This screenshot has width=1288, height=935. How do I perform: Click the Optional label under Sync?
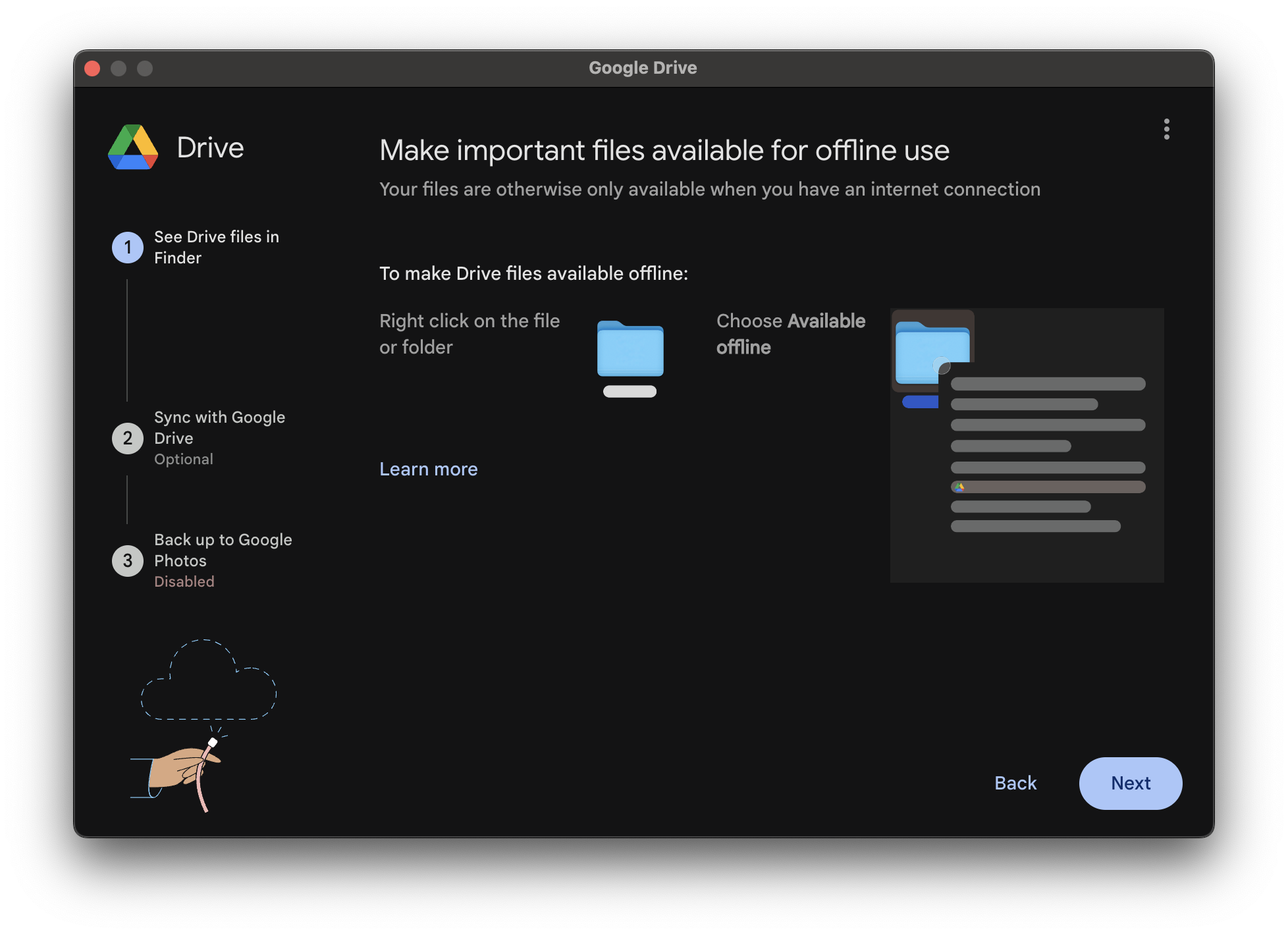point(183,459)
